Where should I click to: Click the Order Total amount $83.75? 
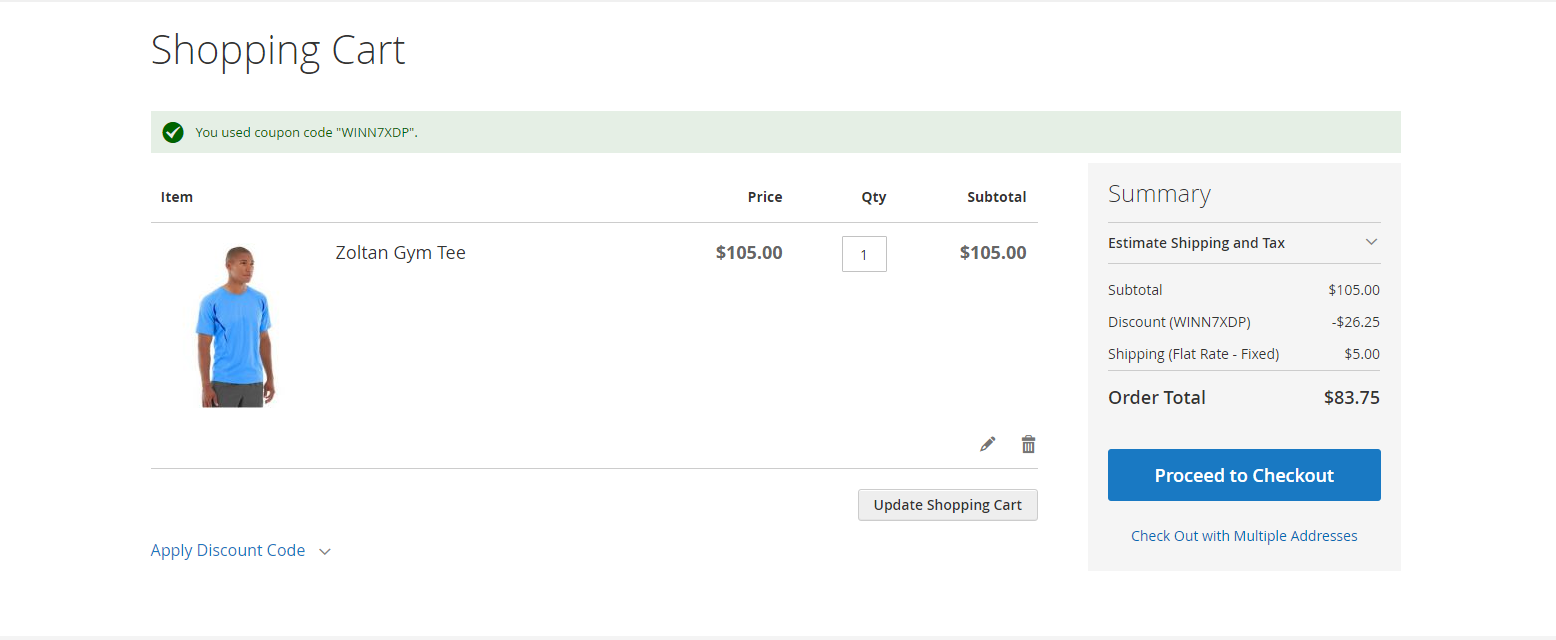pos(1351,397)
